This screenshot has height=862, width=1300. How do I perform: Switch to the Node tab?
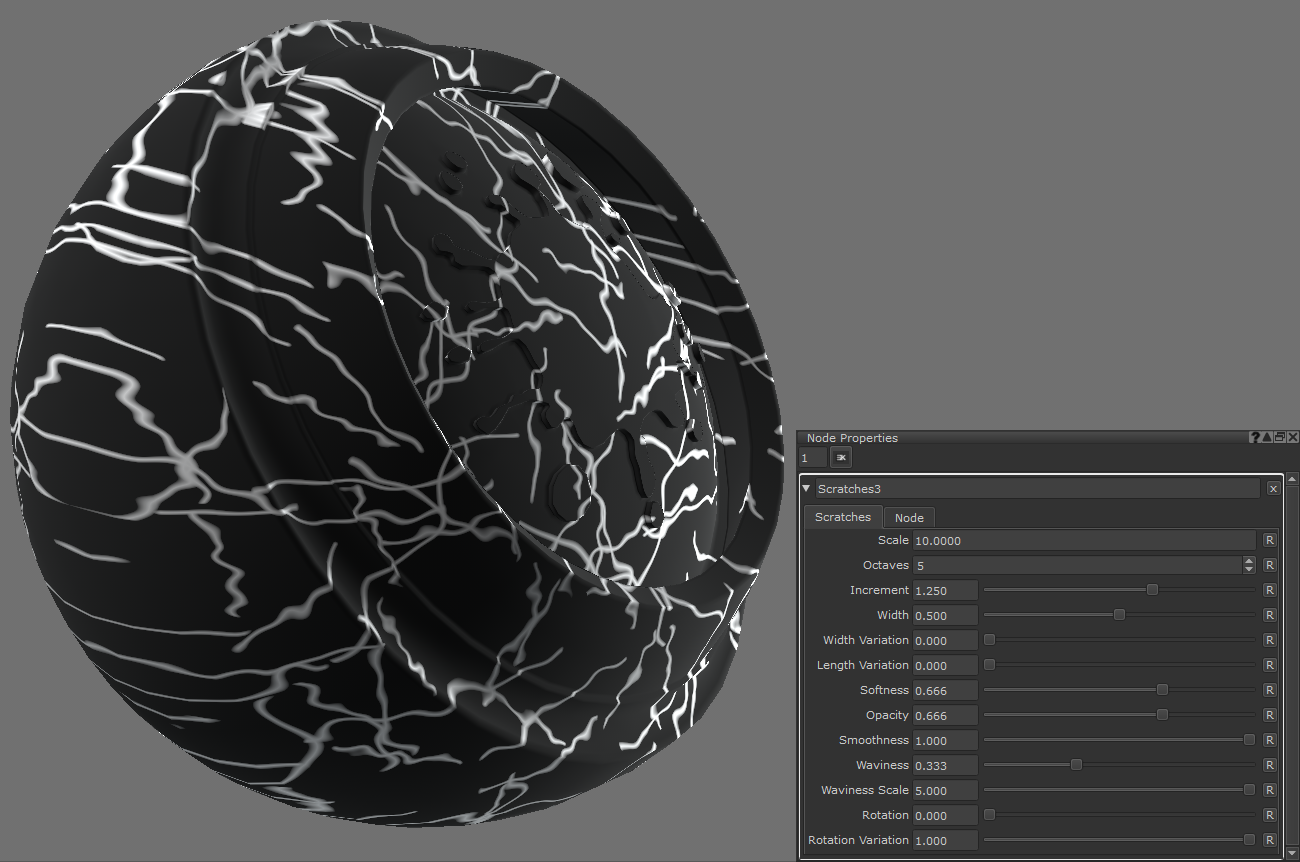coord(909,517)
